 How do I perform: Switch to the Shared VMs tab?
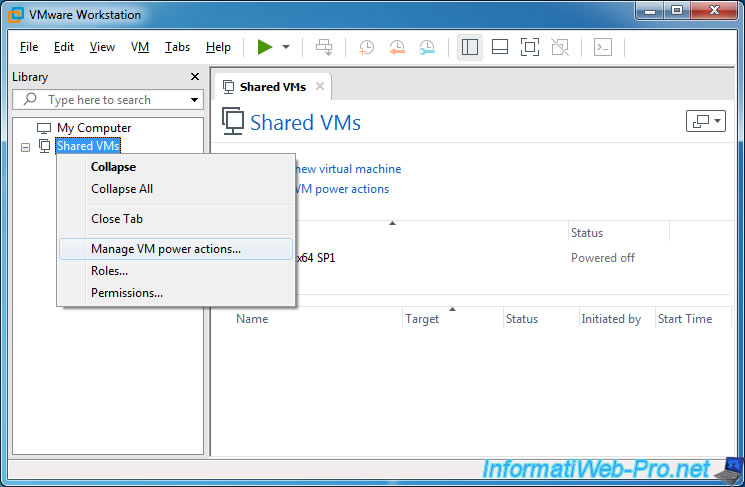pyautogui.click(x=273, y=87)
